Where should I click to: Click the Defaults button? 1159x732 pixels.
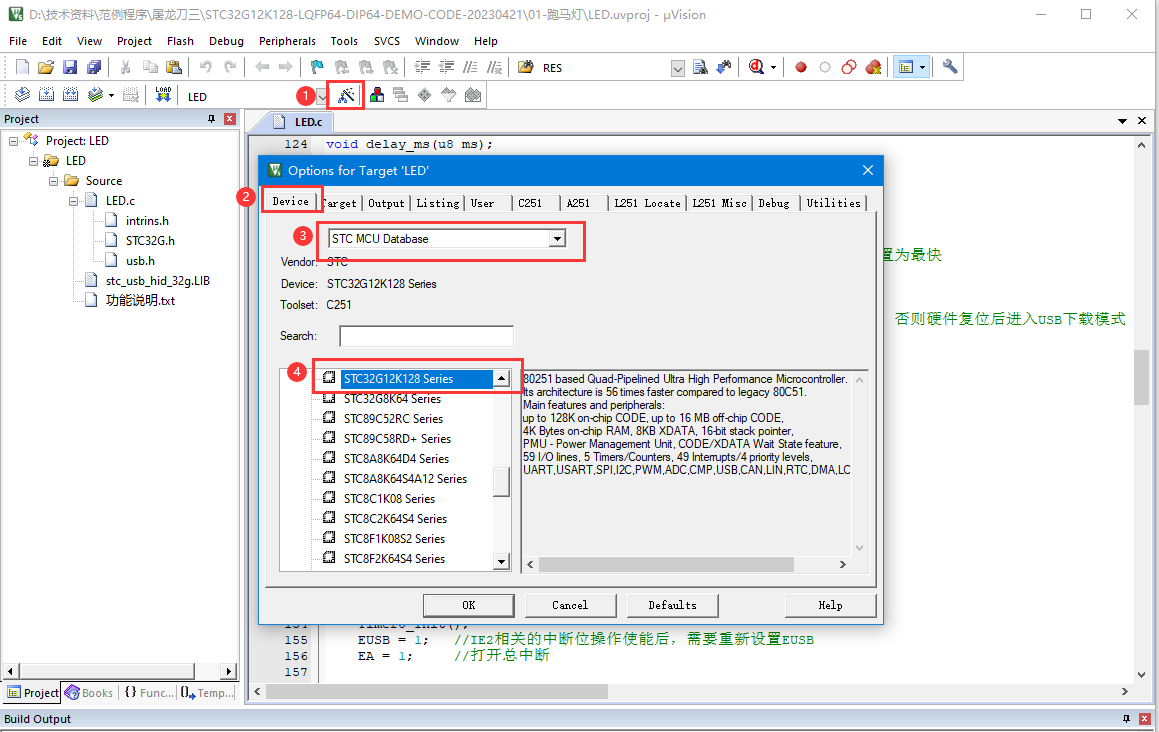coord(673,606)
